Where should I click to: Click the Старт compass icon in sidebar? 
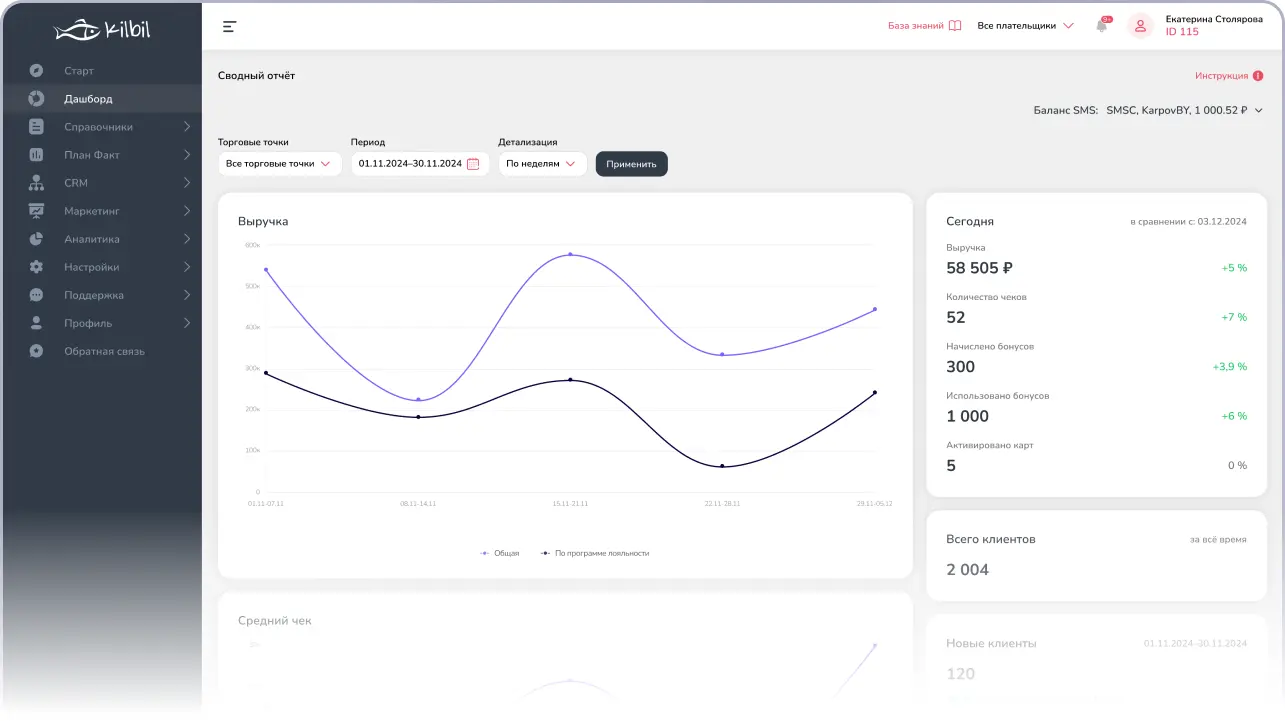[x=37, y=71]
